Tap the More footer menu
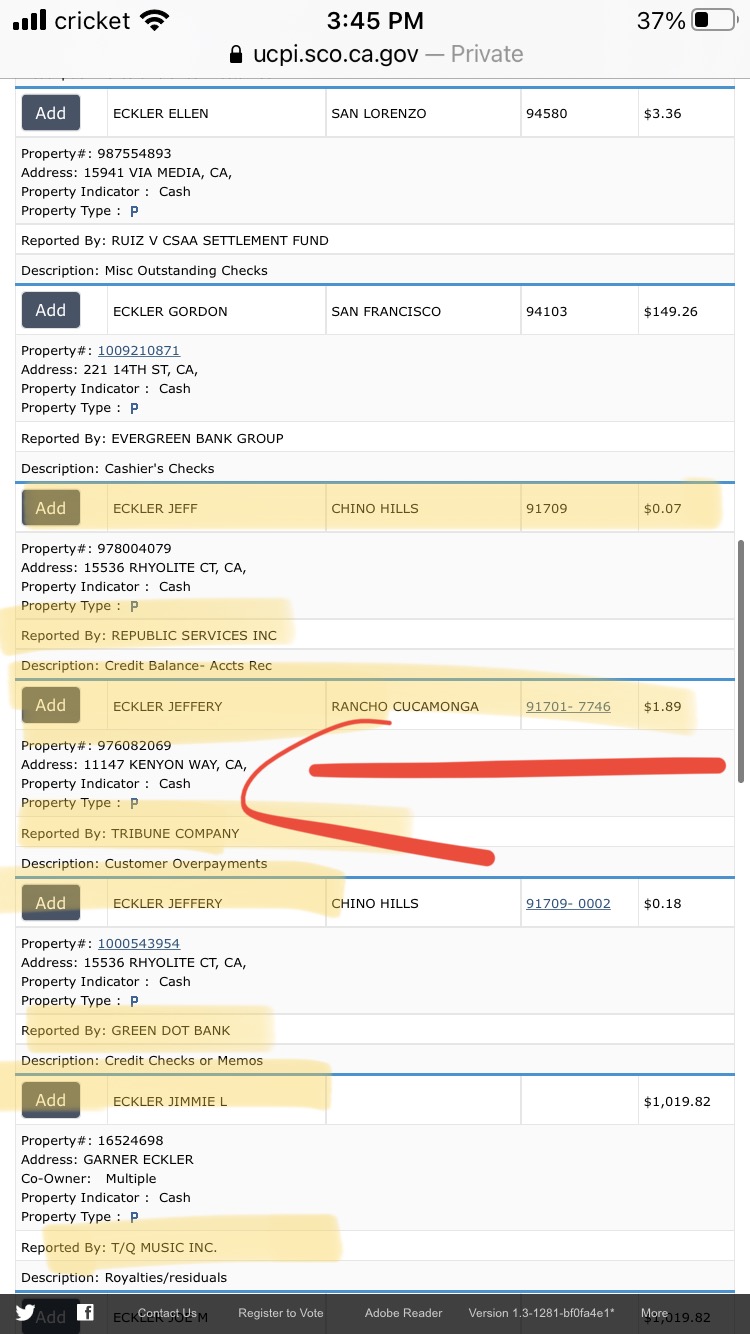 pos(655,1313)
